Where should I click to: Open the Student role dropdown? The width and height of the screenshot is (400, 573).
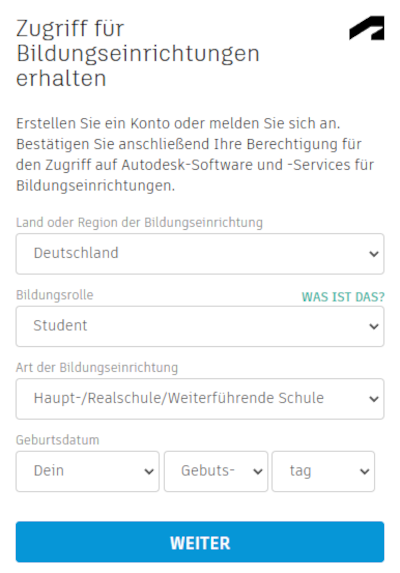click(x=200, y=326)
